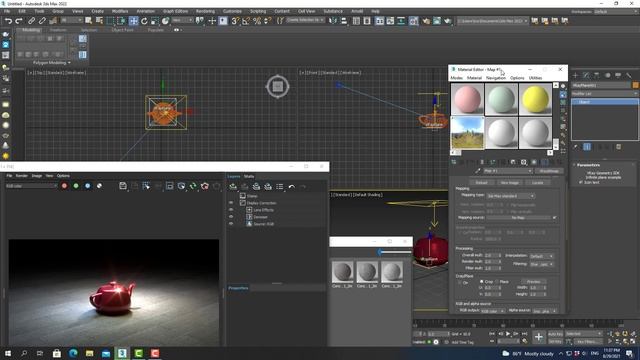Screen dimensions: 640x360
Task: Click the sample type sphere icon in Material Editor
Action: [x=563, y=86]
